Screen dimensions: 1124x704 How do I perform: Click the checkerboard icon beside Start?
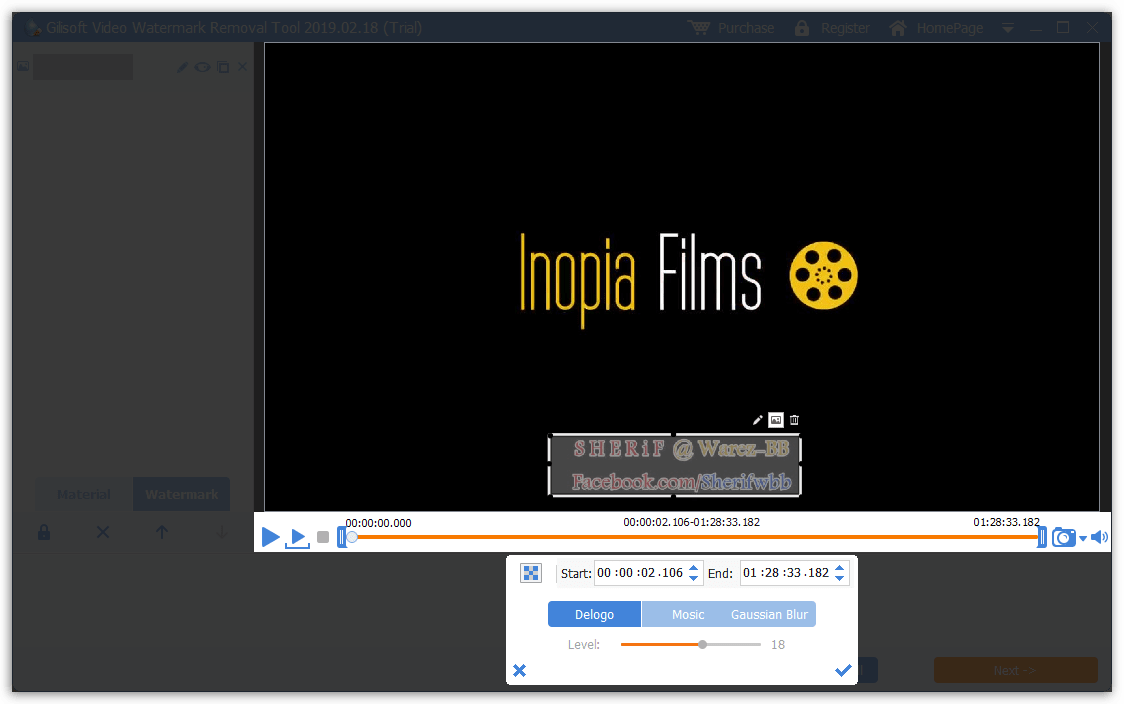(x=531, y=573)
